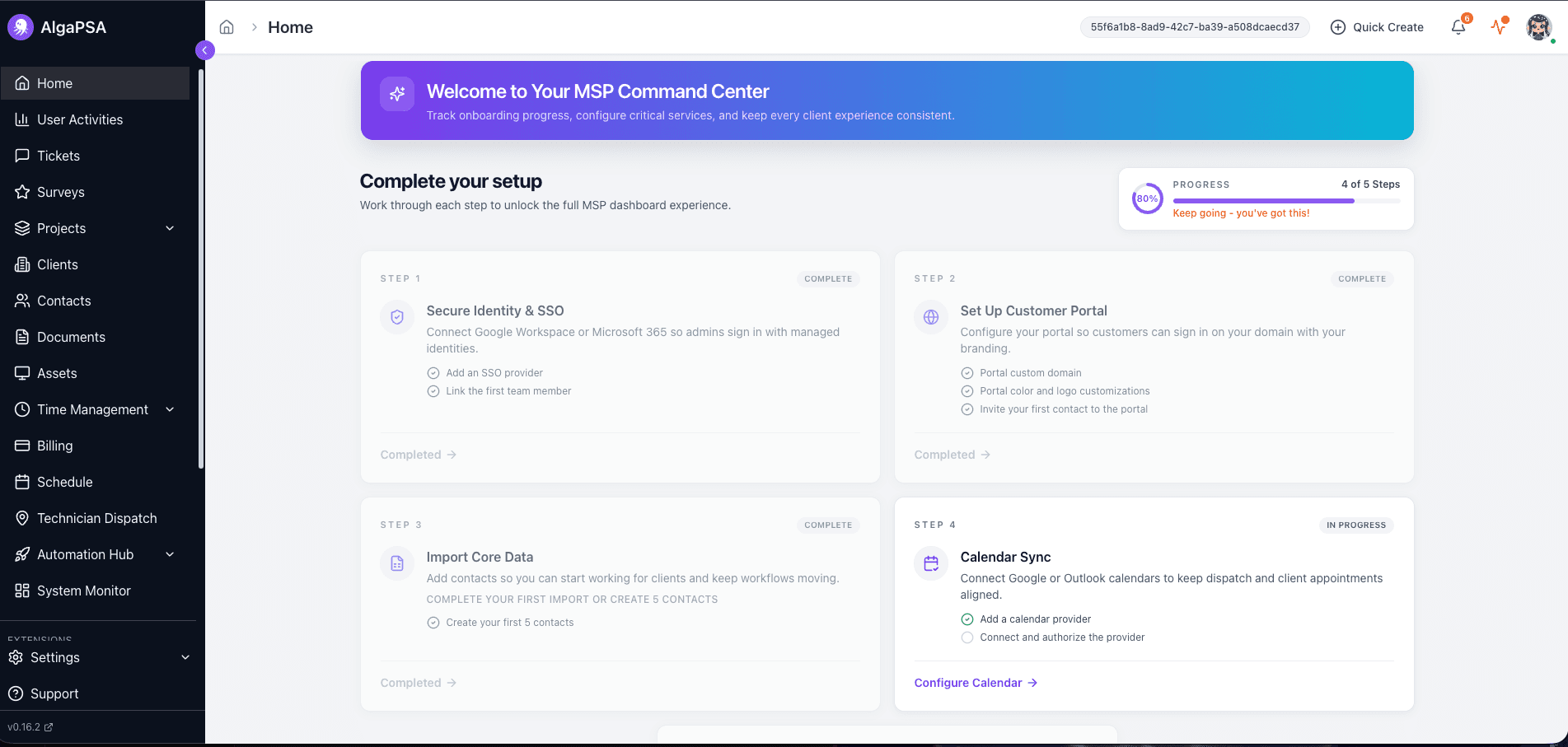Expand the Projects submenu chevron
The width and height of the screenshot is (1568, 747).
170,228
